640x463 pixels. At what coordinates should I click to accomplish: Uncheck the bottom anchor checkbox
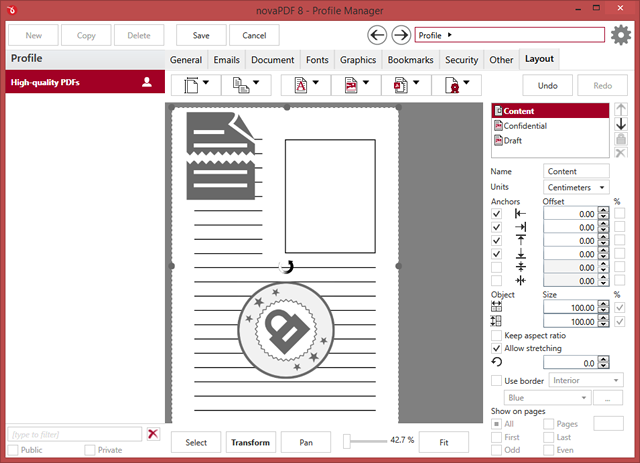pyautogui.click(x=496, y=254)
